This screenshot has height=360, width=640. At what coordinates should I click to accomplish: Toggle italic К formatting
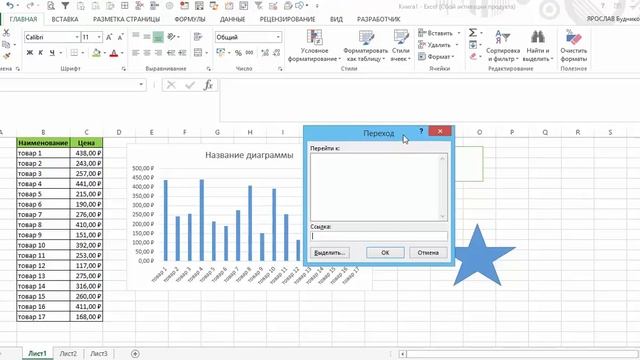40,53
